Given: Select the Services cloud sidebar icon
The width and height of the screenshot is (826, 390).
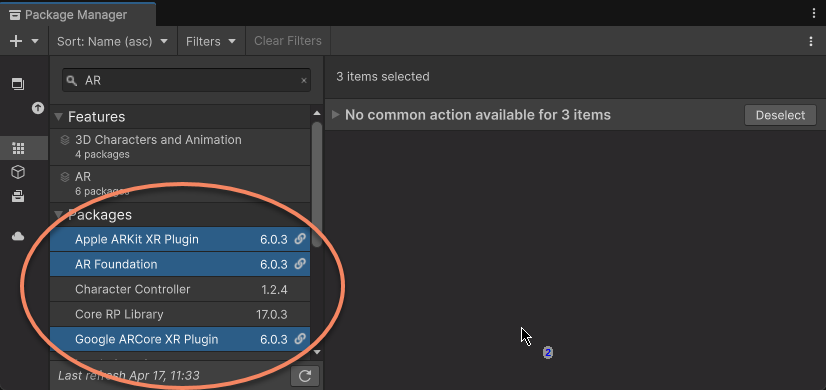Looking at the screenshot, I should pyautogui.click(x=18, y=236).
